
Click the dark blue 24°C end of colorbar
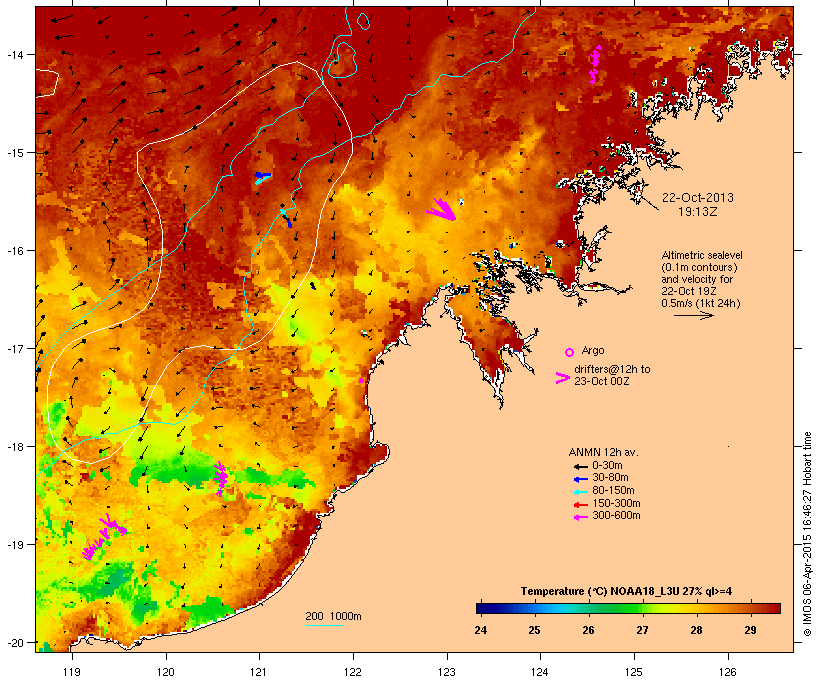pyautogui.click(x=481, y=608)
